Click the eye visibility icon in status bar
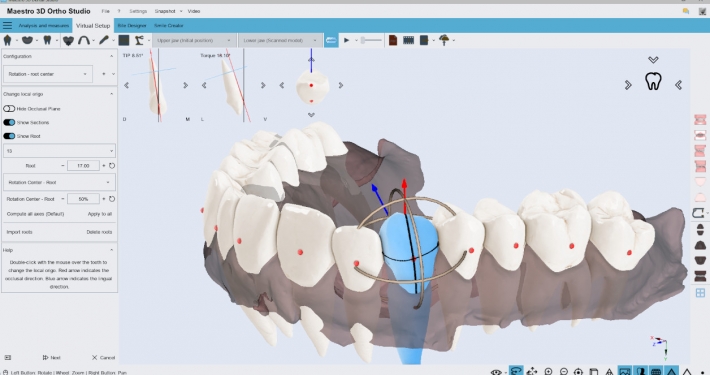710x375 pixels. coord(496,372)
